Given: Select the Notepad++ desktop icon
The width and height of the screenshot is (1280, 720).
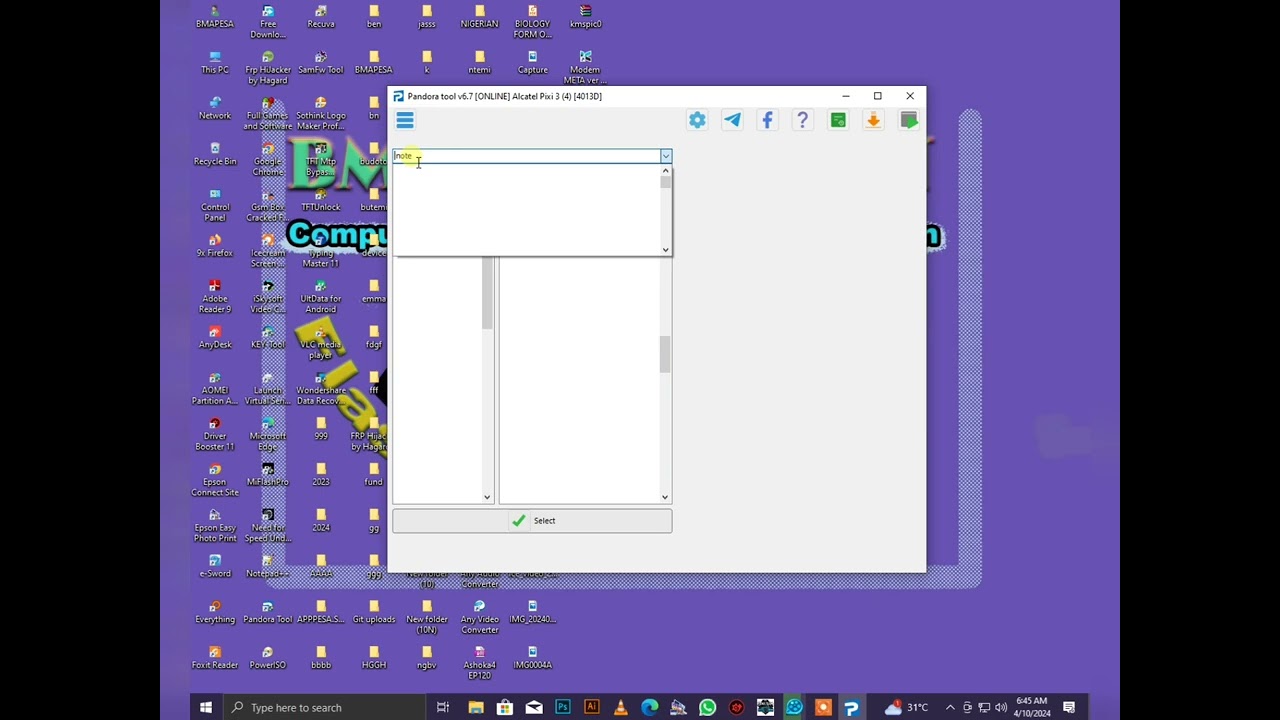Looking at the screenshot, I should point(268,567).
